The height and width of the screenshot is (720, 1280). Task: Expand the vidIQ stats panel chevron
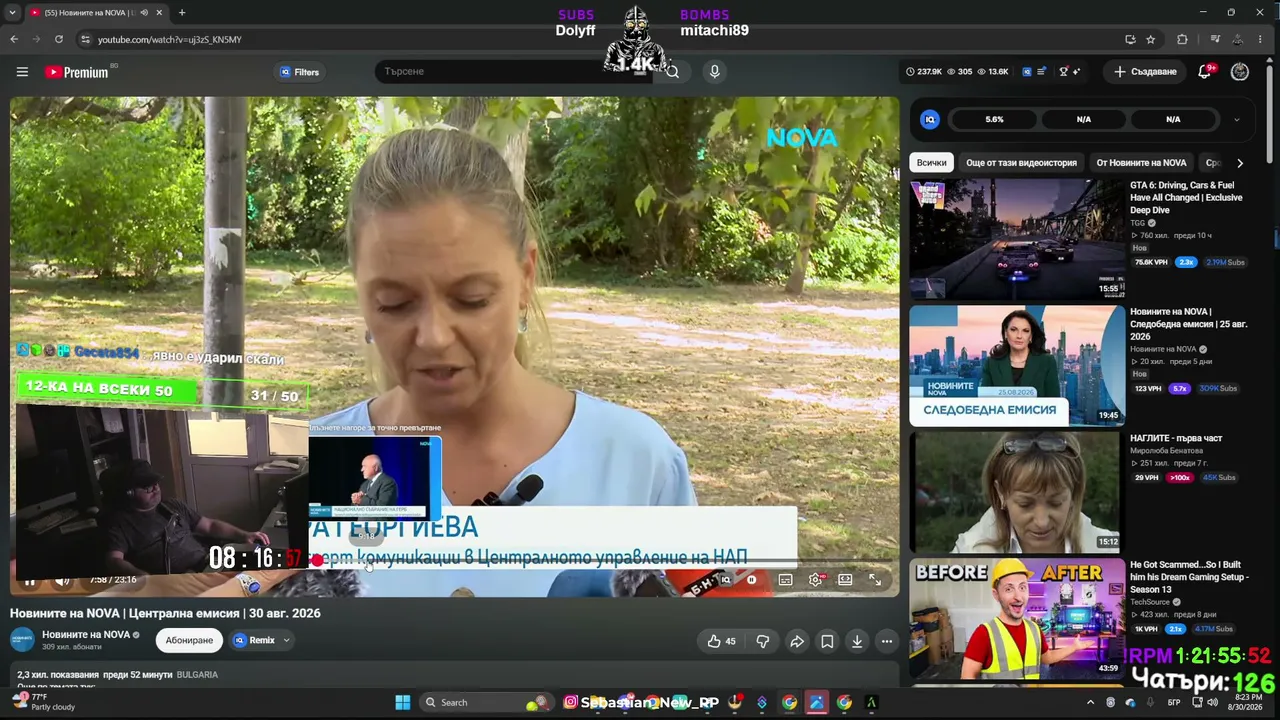pos(1236,119)
